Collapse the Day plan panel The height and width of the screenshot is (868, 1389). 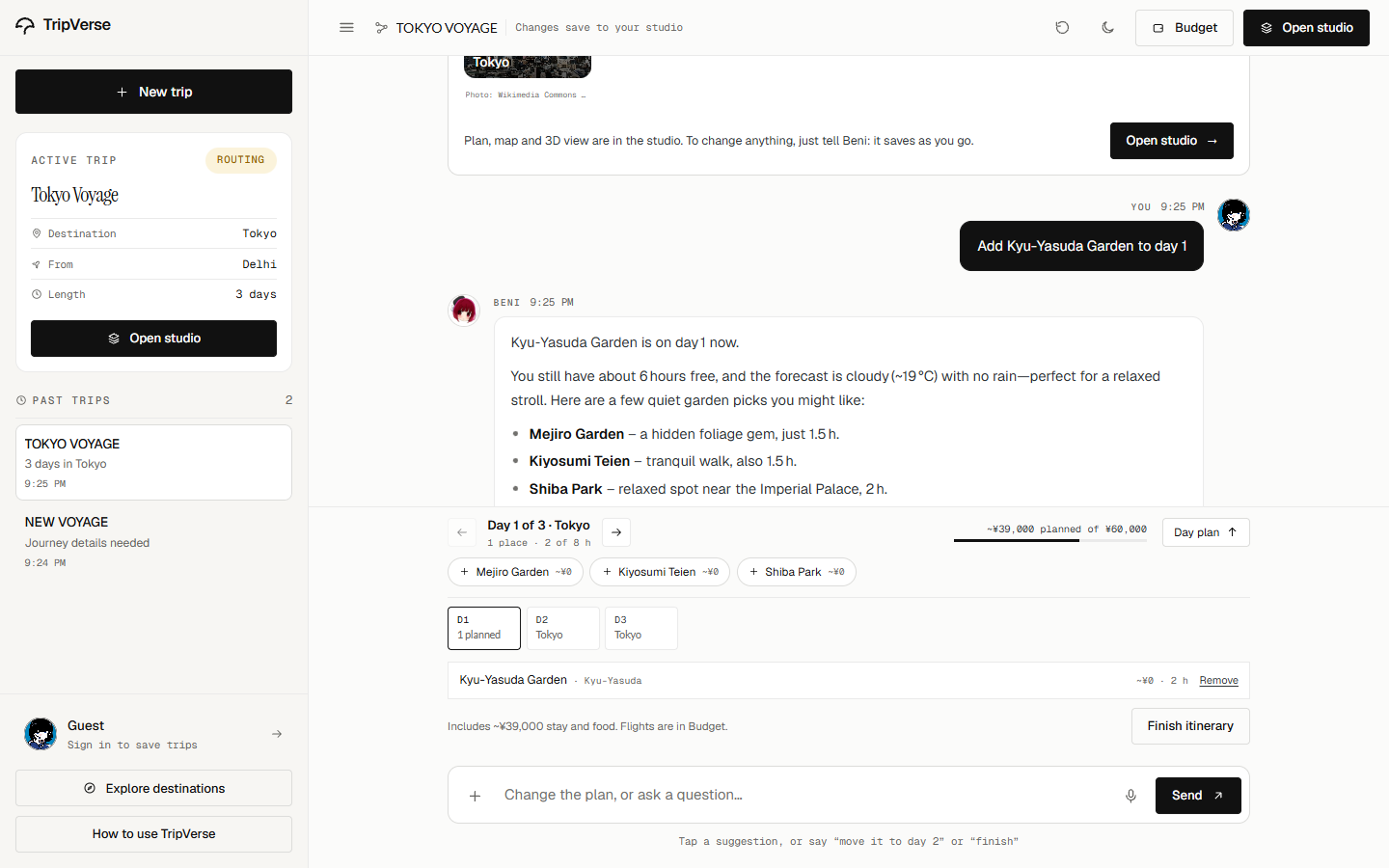tap(1206, 532)
